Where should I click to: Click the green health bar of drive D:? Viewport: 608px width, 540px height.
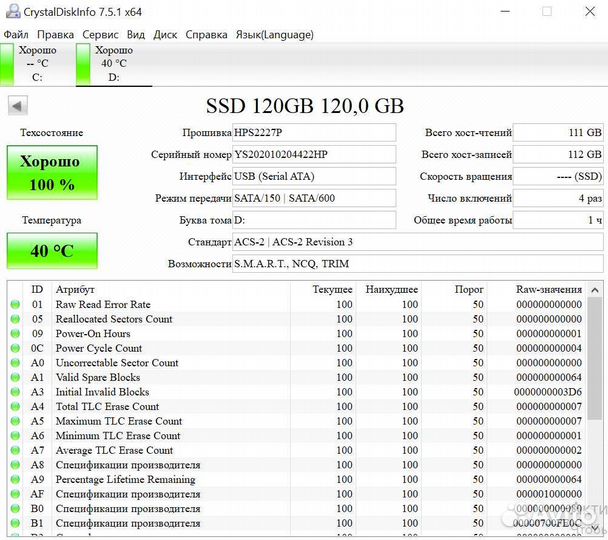click(x=83, y=64)
